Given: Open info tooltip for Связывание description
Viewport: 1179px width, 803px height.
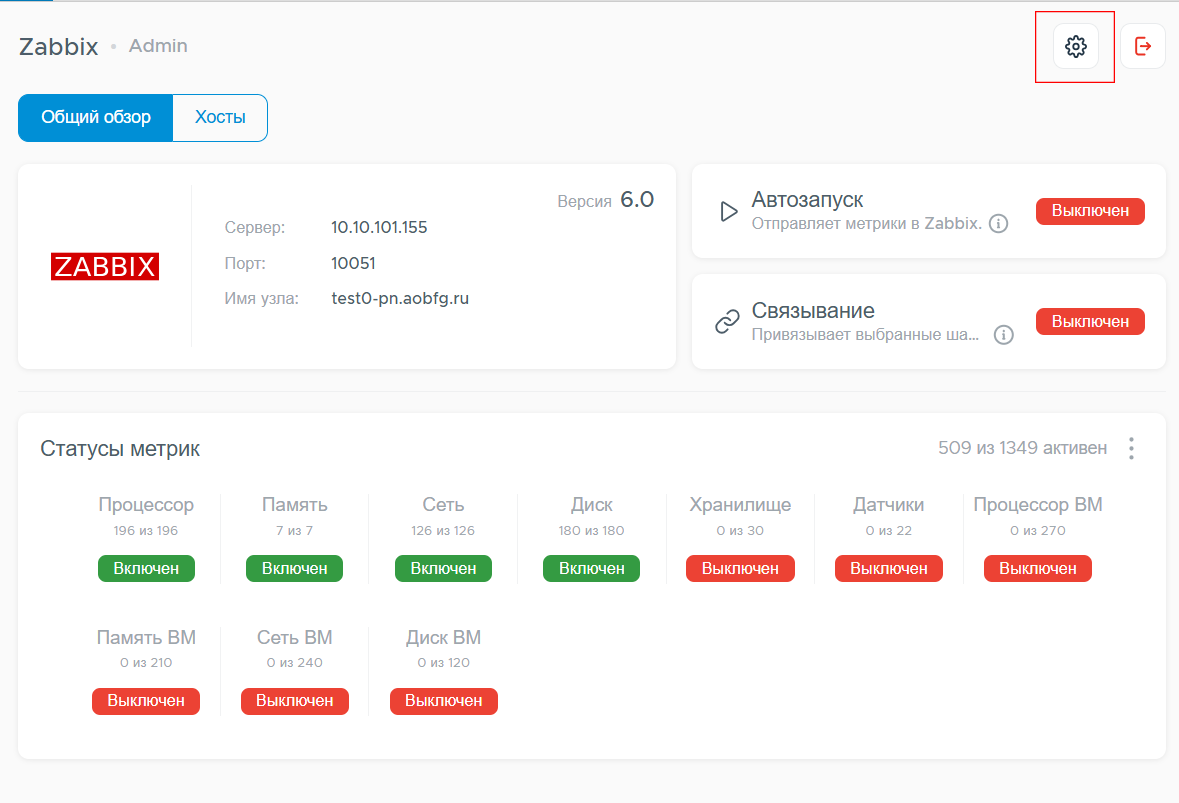Looking at the screenshot, I should [x=1004, y=335].
